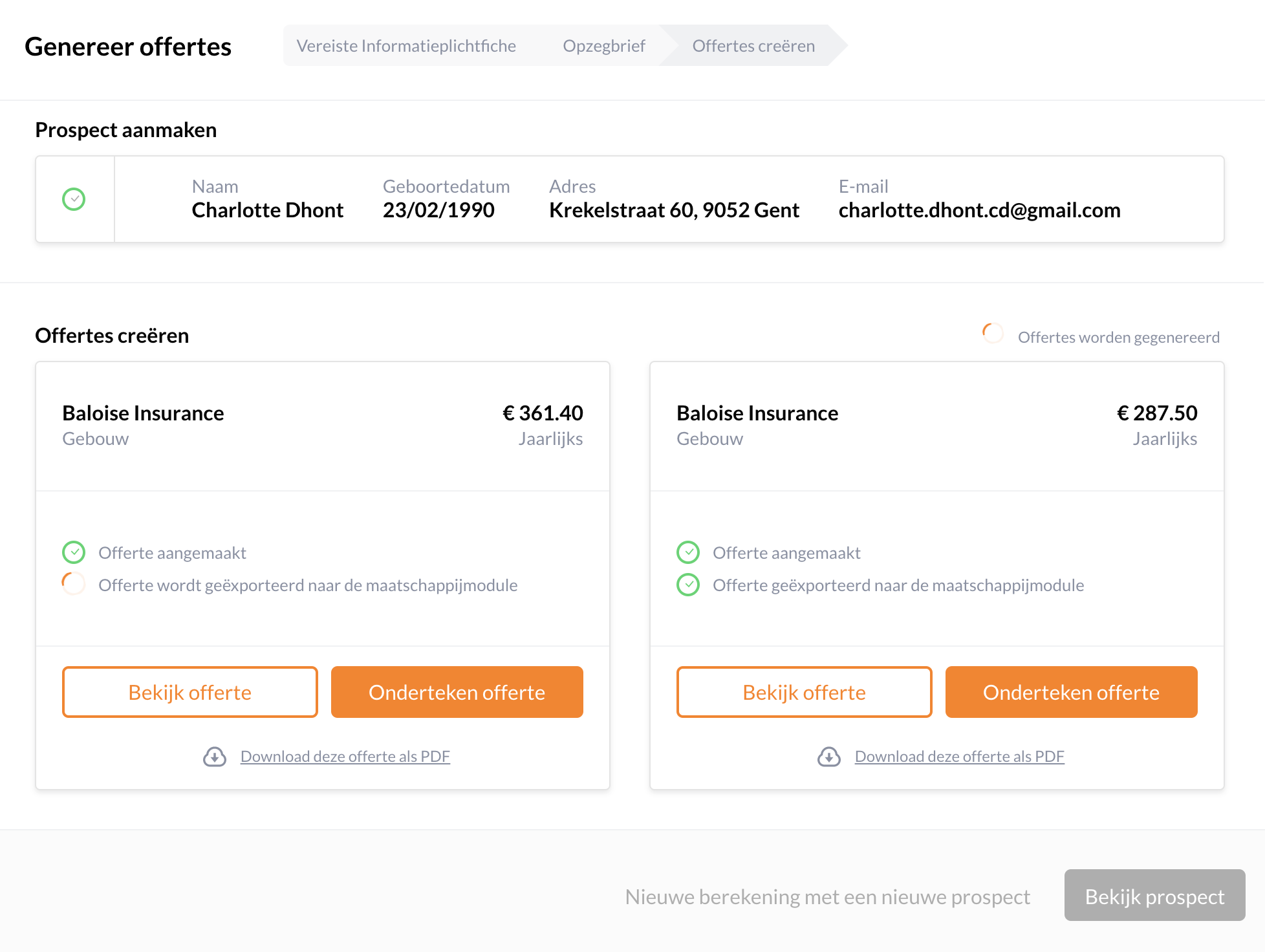Click the spinner next to 'Offertes worden gegenereerd'
The width and height of the screenshot is (1265, 952).
click(x=993, y=334)
